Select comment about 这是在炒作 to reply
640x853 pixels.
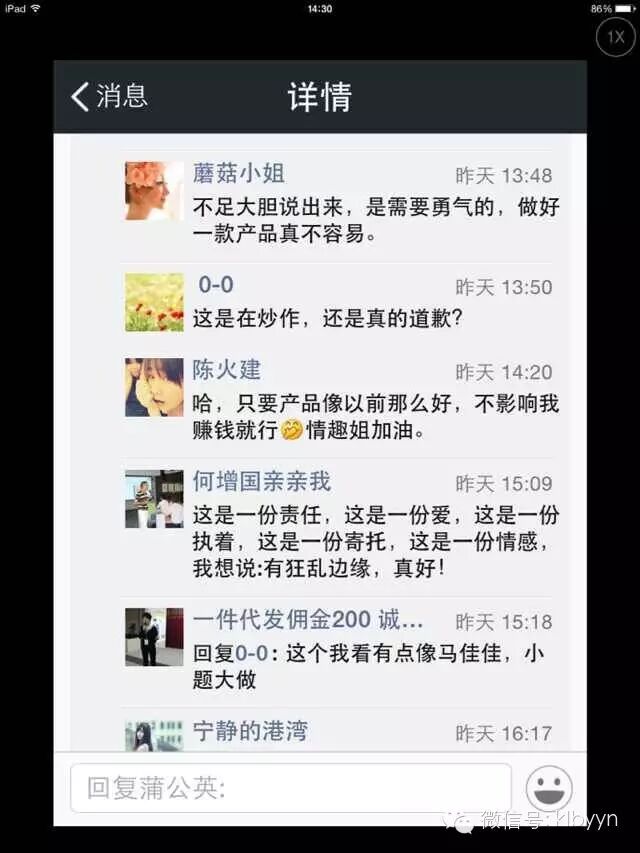point(327,318)
